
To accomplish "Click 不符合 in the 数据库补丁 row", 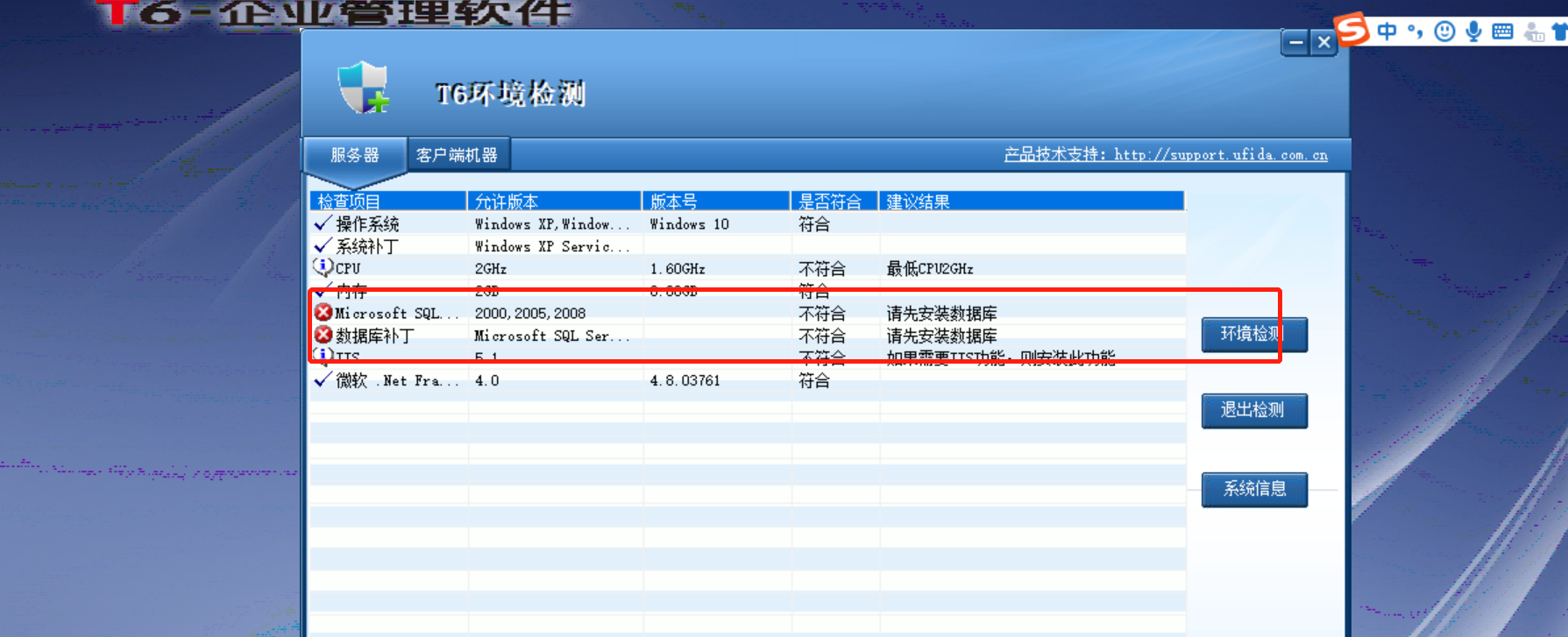I will tap(822, 336).
